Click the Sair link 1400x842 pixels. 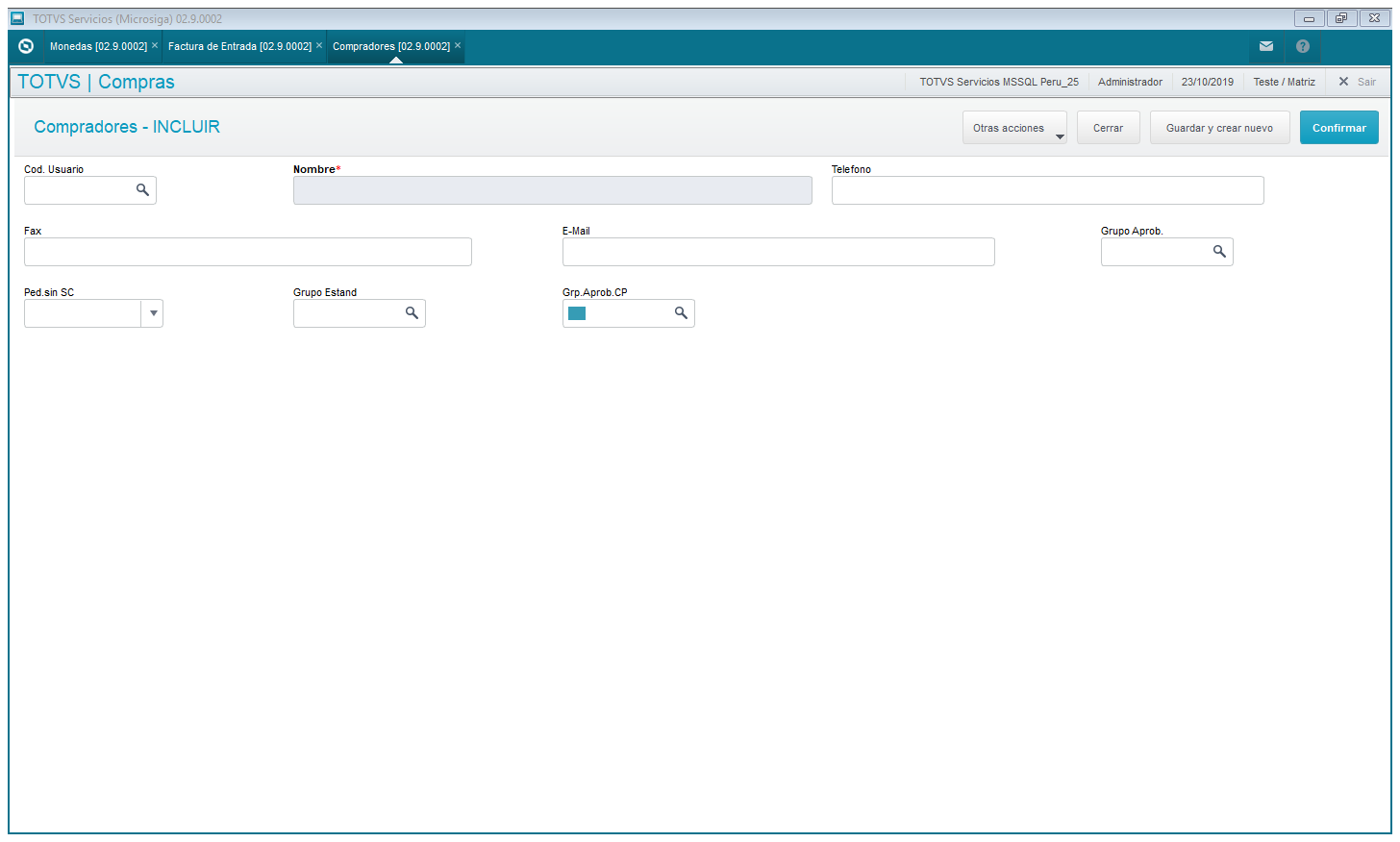pyautogui.click(x=1366, y=82)
